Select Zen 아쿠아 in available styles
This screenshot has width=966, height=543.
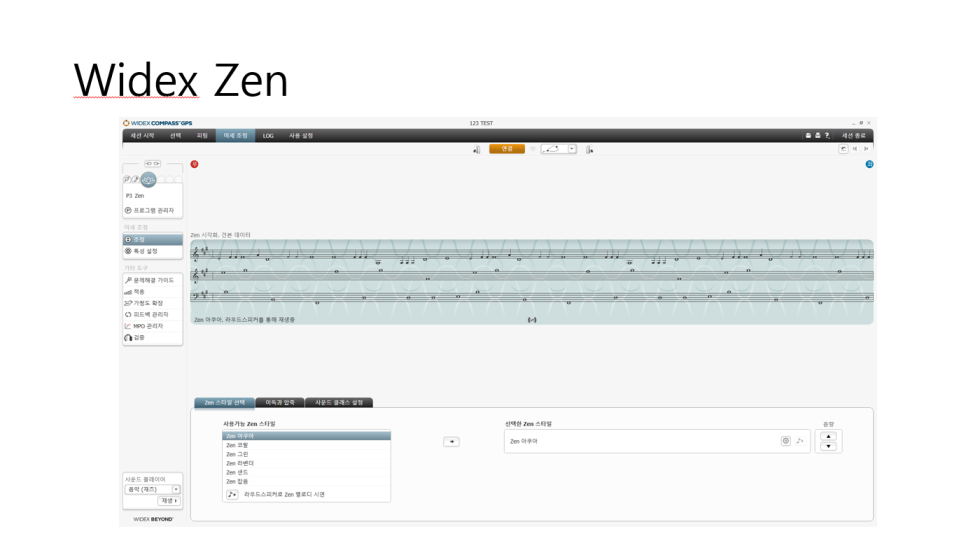point(306,436)
